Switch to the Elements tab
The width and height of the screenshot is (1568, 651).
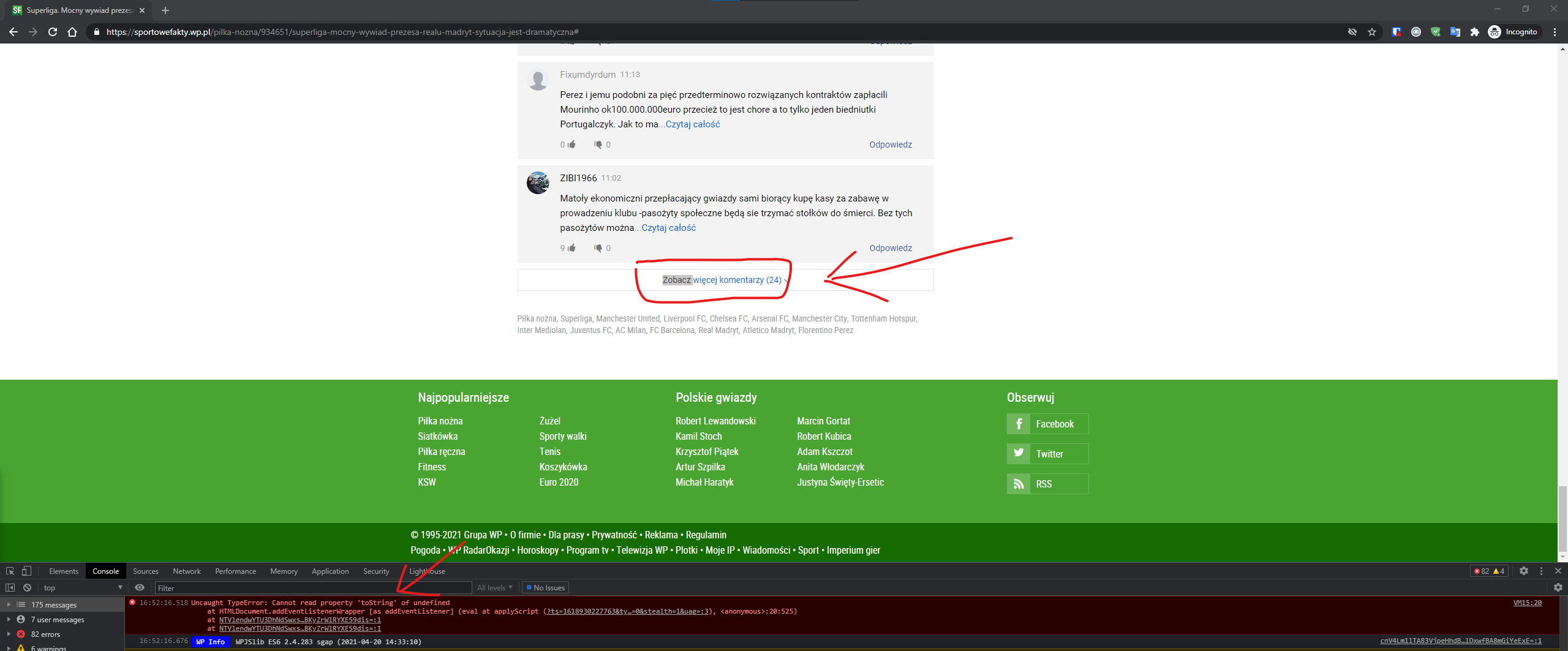coord(64,571)
